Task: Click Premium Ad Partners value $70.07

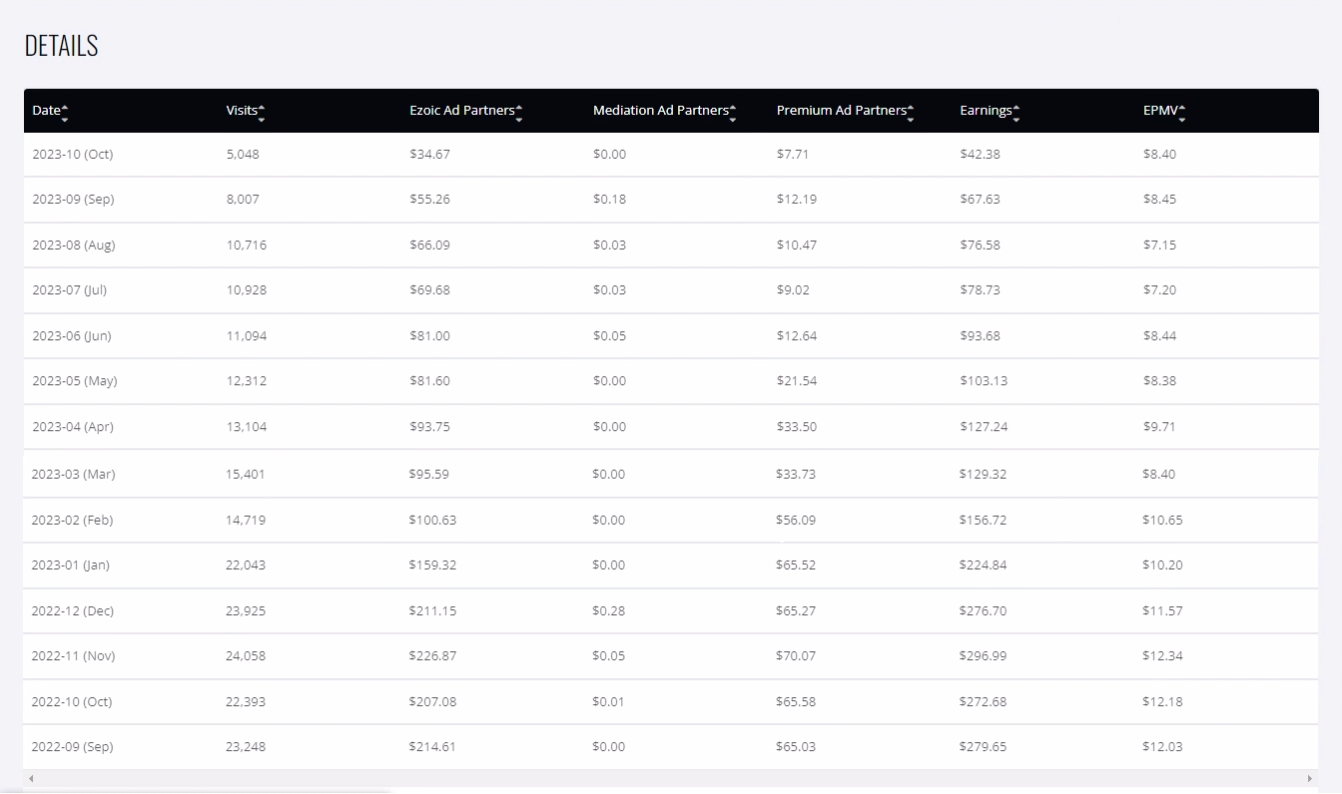Action: (797, 656)
